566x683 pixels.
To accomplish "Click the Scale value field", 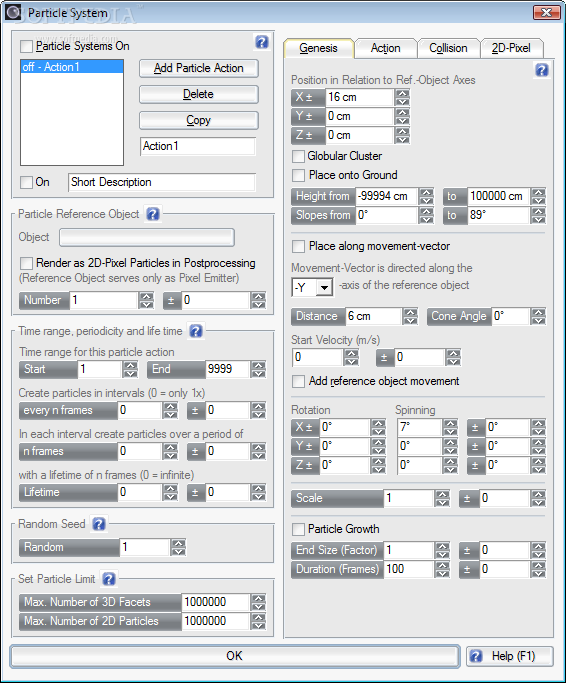I will pos(409,498).
